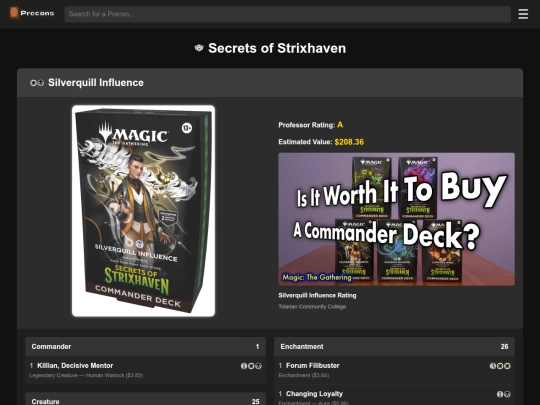Screen dimensions: 540x405
Task: Click the Secrets of Strixhaven title
Action: (x=277, y=48)
